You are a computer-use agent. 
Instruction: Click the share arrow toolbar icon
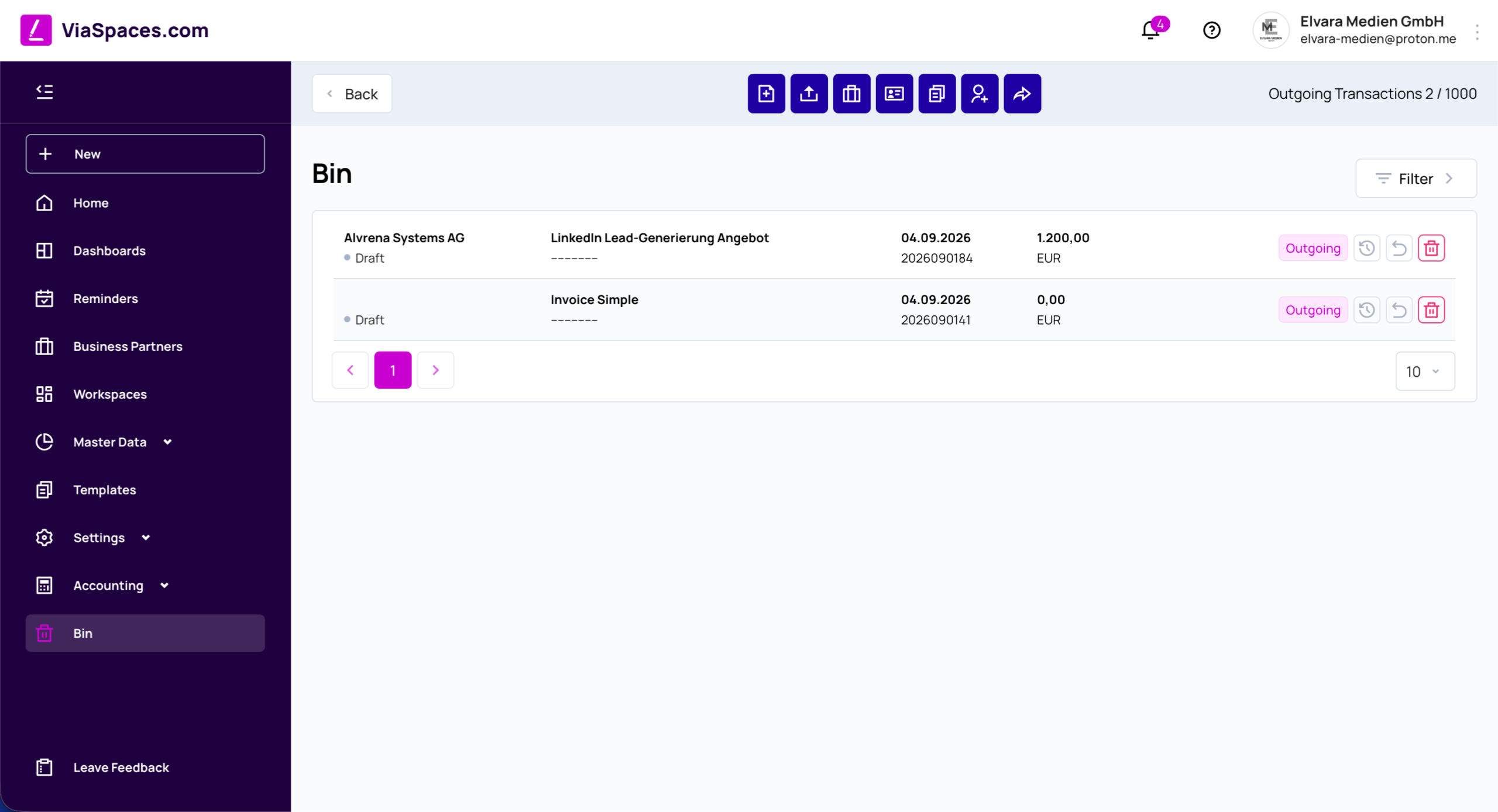[1022, 94]
